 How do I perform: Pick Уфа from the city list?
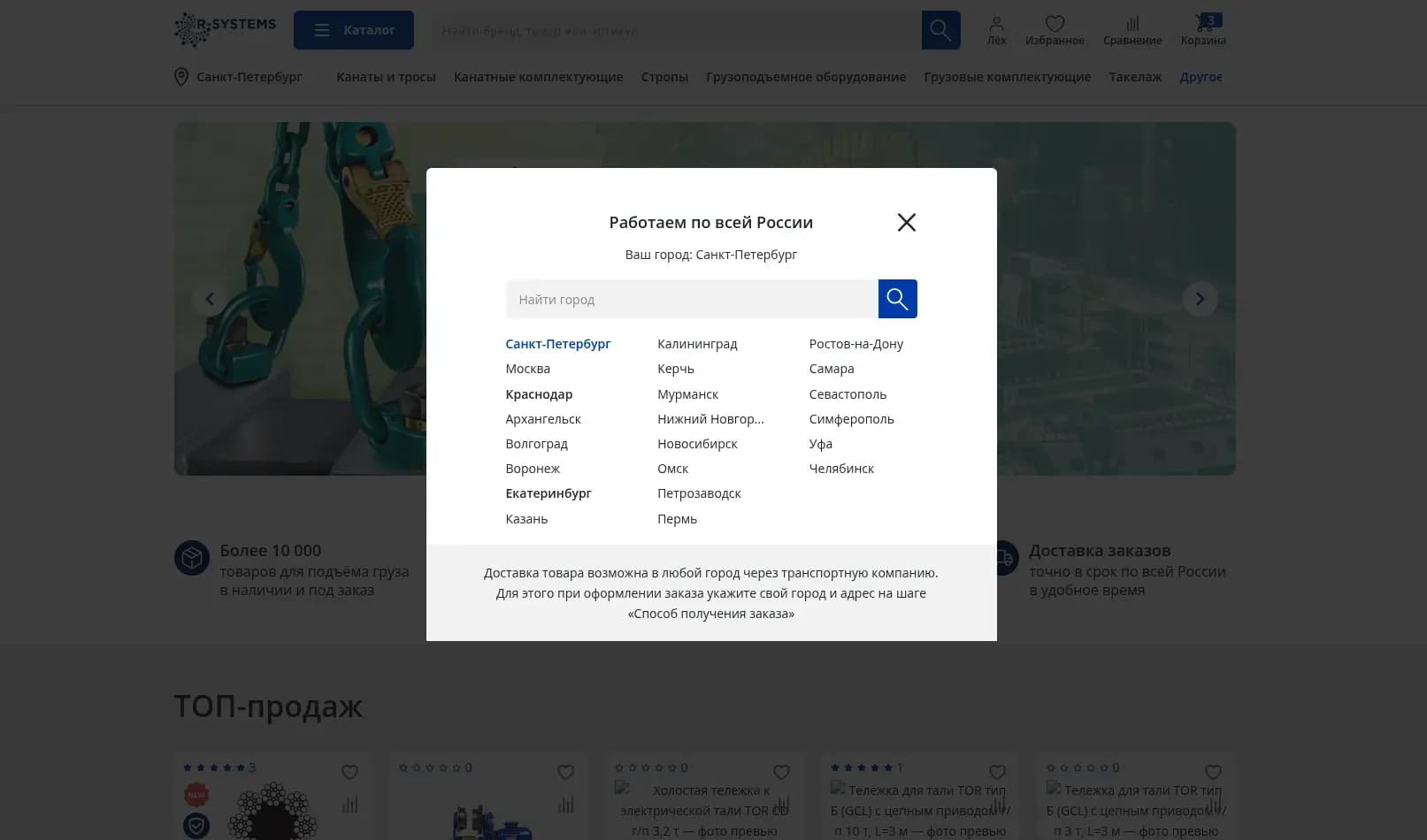pos(820,444)
